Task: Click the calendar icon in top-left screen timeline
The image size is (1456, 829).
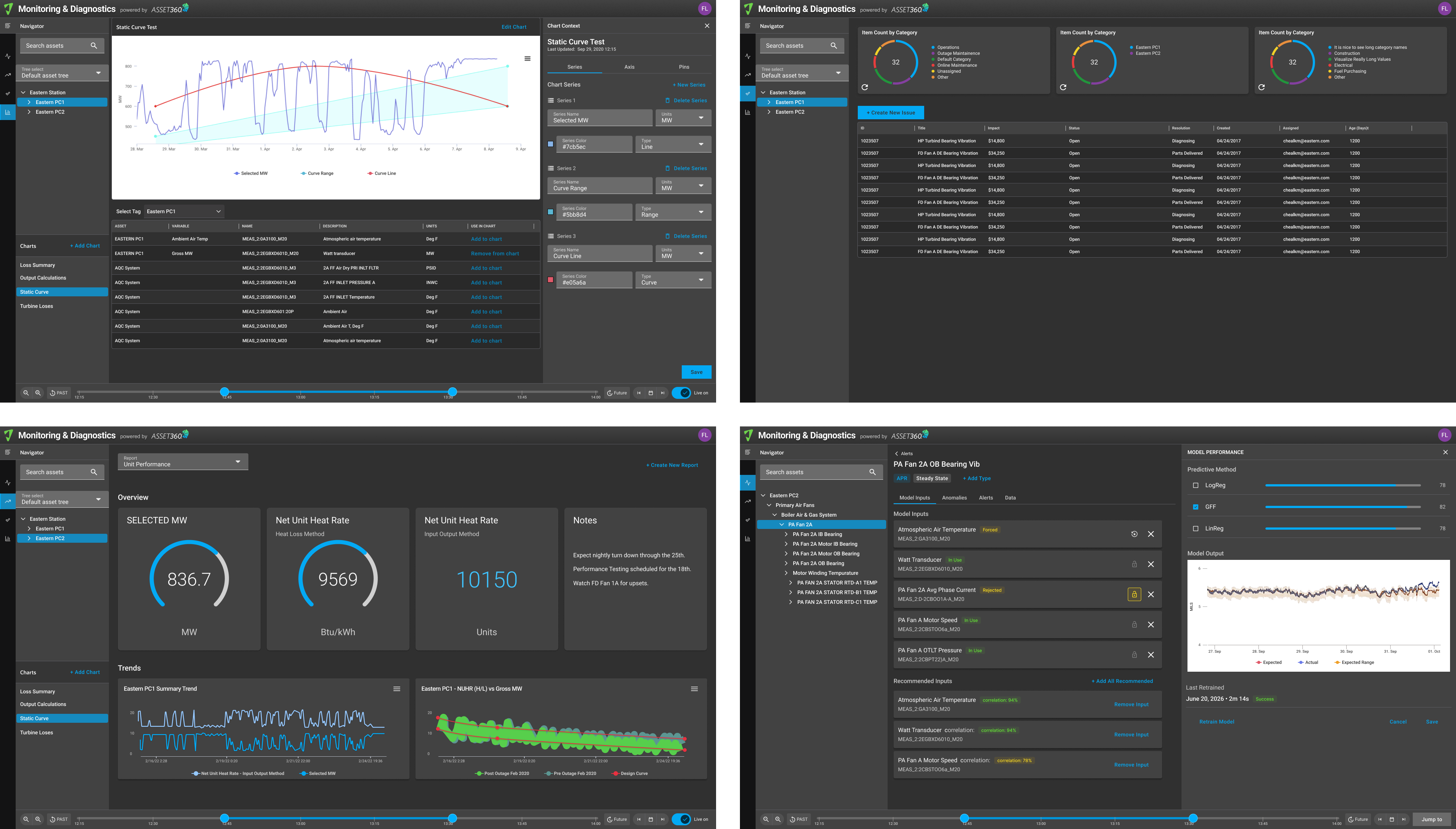Action: (650, 393)
